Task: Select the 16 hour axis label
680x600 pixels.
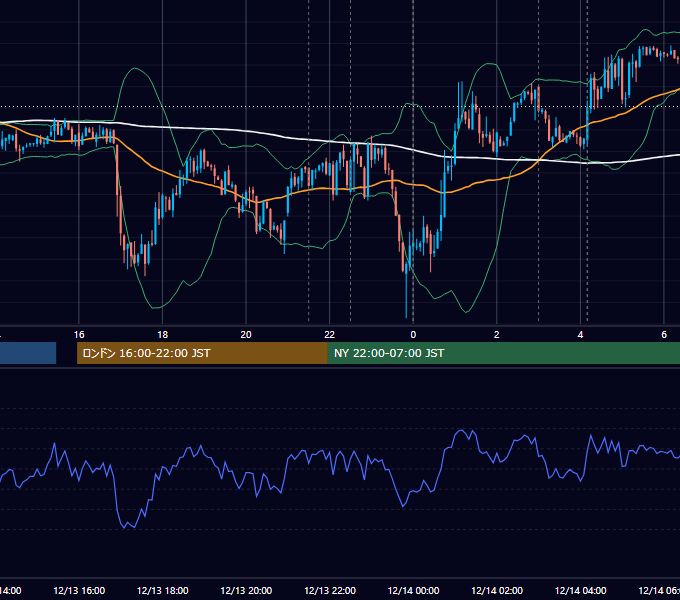Action: point(79,335)
